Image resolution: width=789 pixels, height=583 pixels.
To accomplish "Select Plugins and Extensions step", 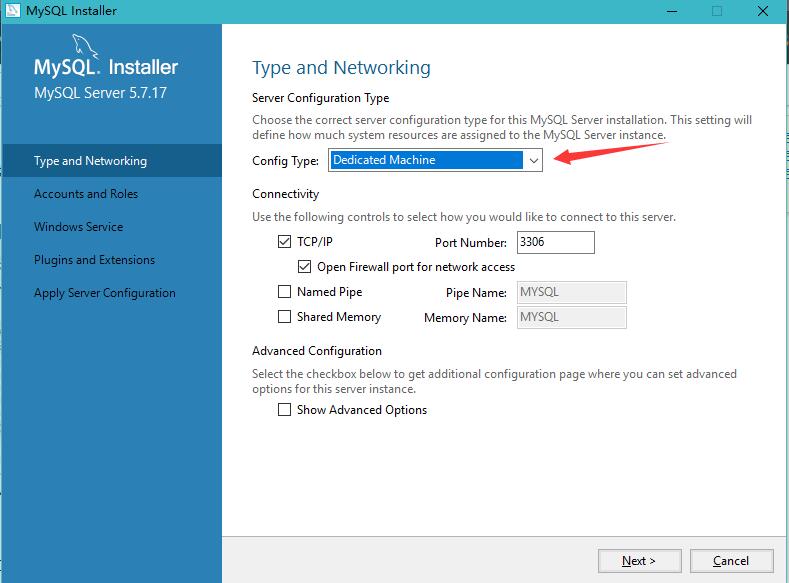I will click(94, 260).
